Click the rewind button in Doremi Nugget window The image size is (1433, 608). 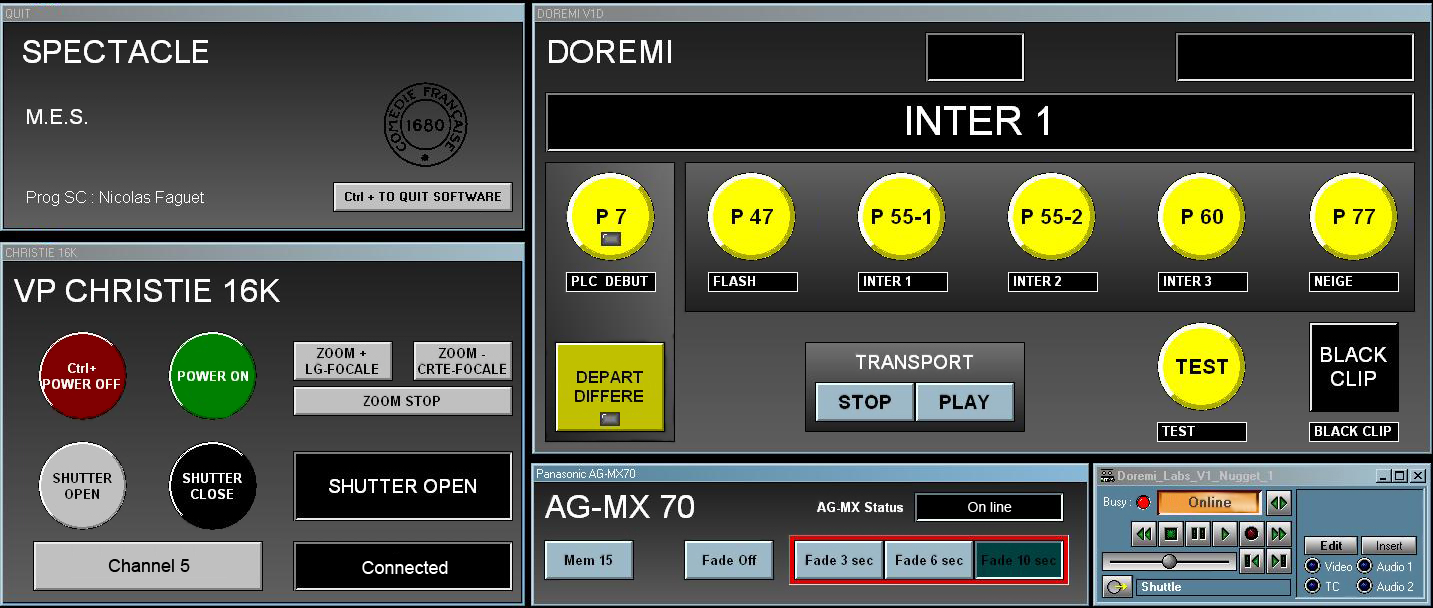[1145, 533]
